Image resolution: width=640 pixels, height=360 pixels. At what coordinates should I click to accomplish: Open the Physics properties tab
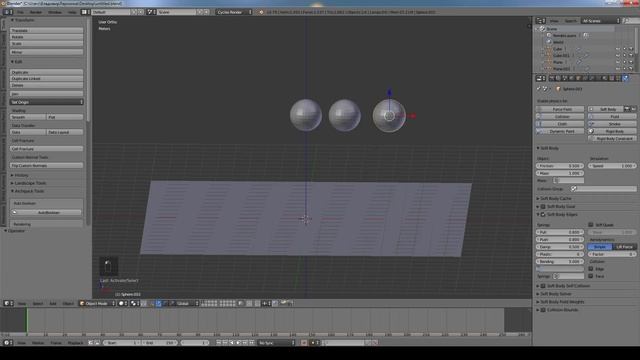coord(626,78)
